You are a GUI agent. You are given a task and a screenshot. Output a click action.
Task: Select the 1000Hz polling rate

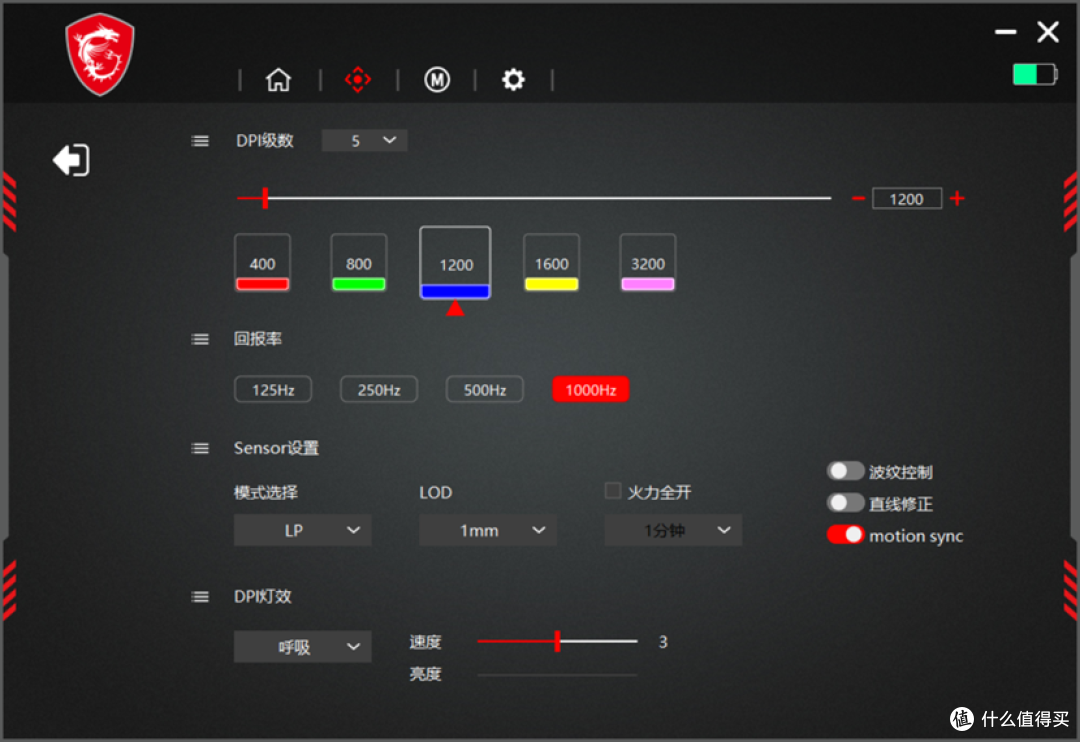[x=590, y=389]
